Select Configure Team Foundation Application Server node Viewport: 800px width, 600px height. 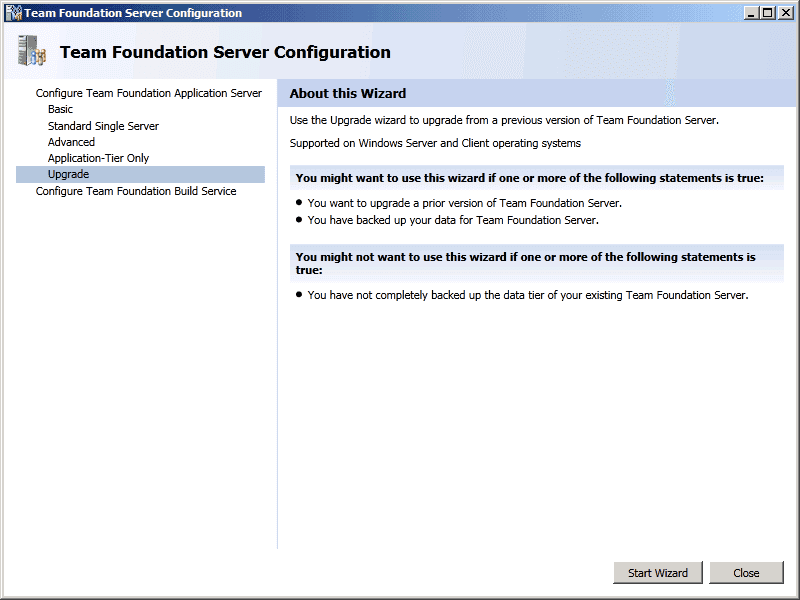point(148,93)
